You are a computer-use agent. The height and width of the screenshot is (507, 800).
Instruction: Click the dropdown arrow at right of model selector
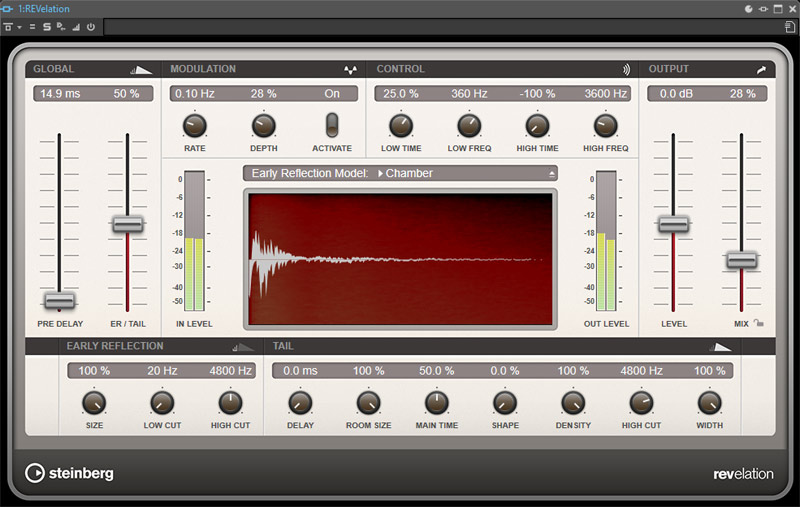point(552,174)
